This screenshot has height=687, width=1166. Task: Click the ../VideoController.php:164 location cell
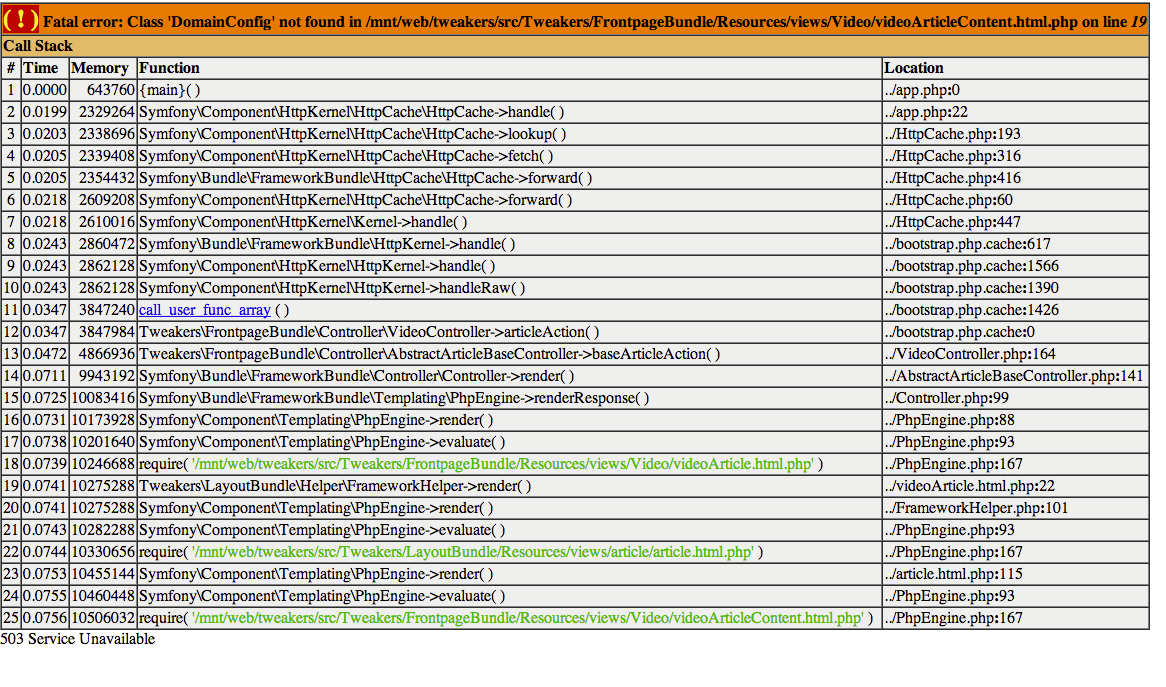coord(1015,355)
